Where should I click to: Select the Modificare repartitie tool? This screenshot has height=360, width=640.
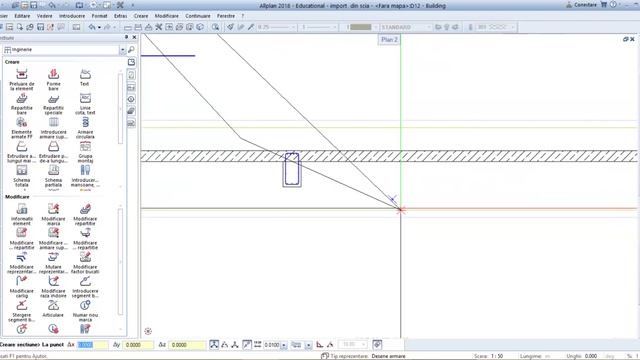[x=85, y=214]
